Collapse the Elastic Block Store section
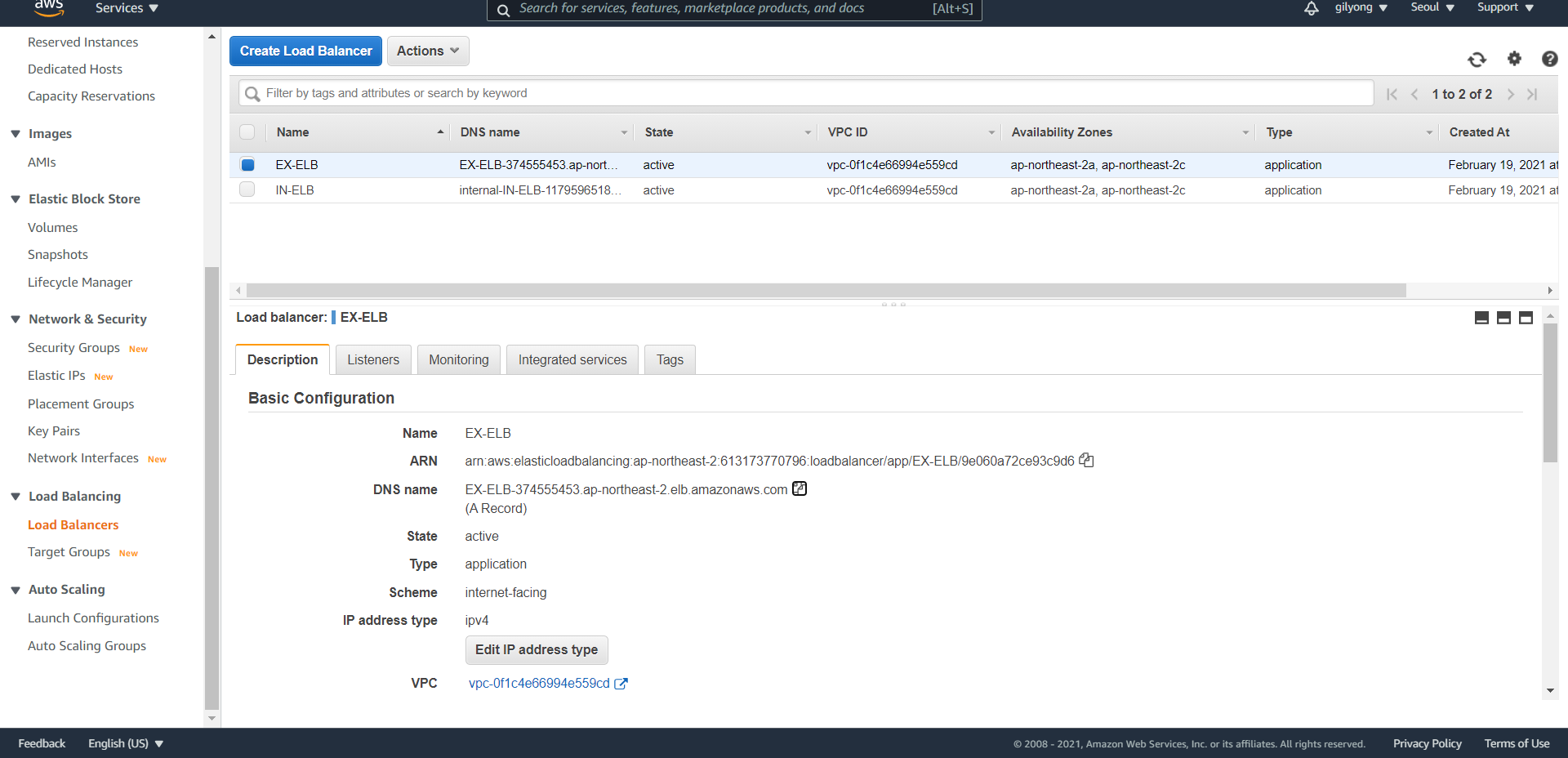This screenshot has width=1568, height=758. (16, 199)
